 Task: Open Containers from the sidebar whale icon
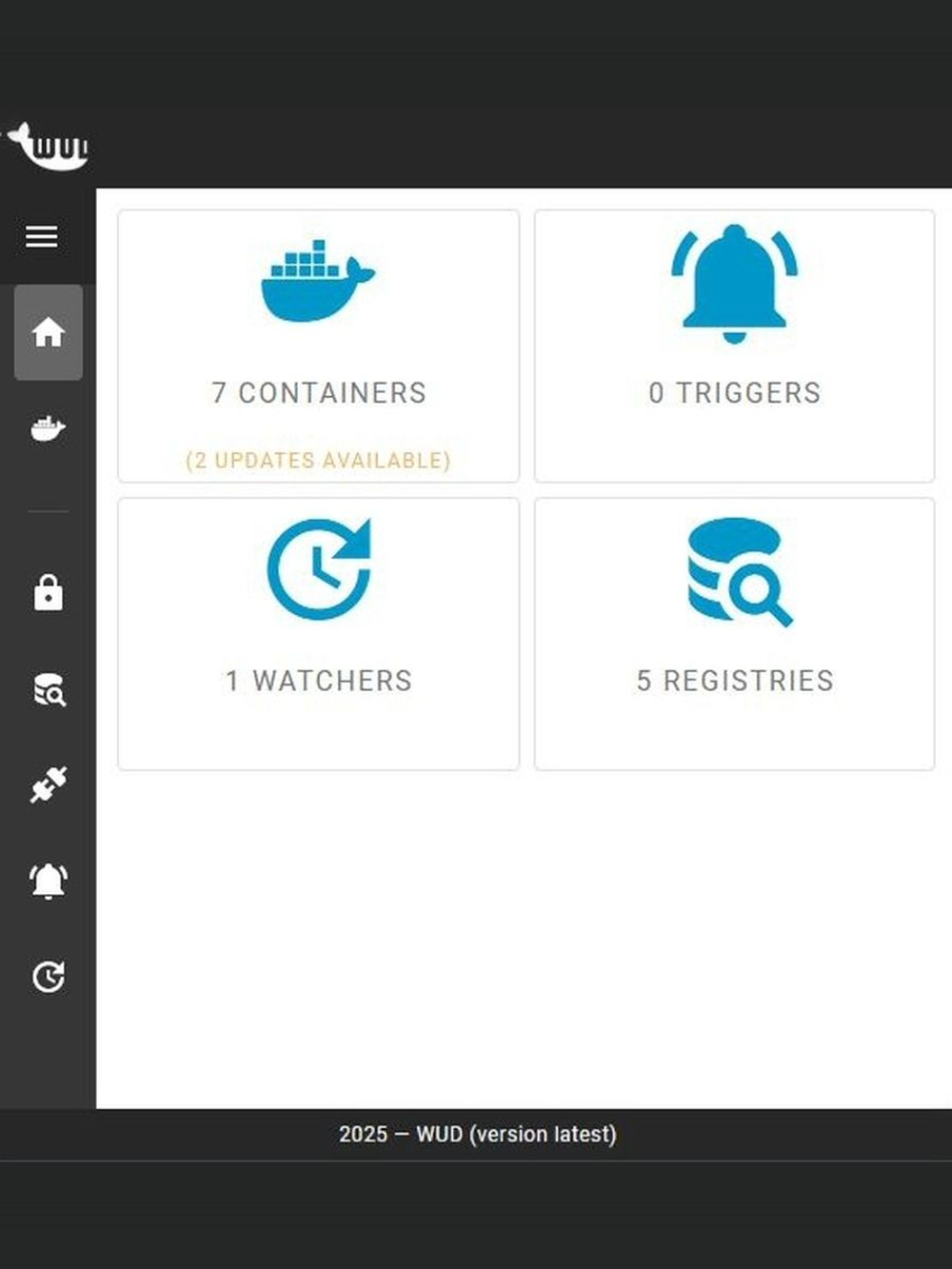point(48,428)
